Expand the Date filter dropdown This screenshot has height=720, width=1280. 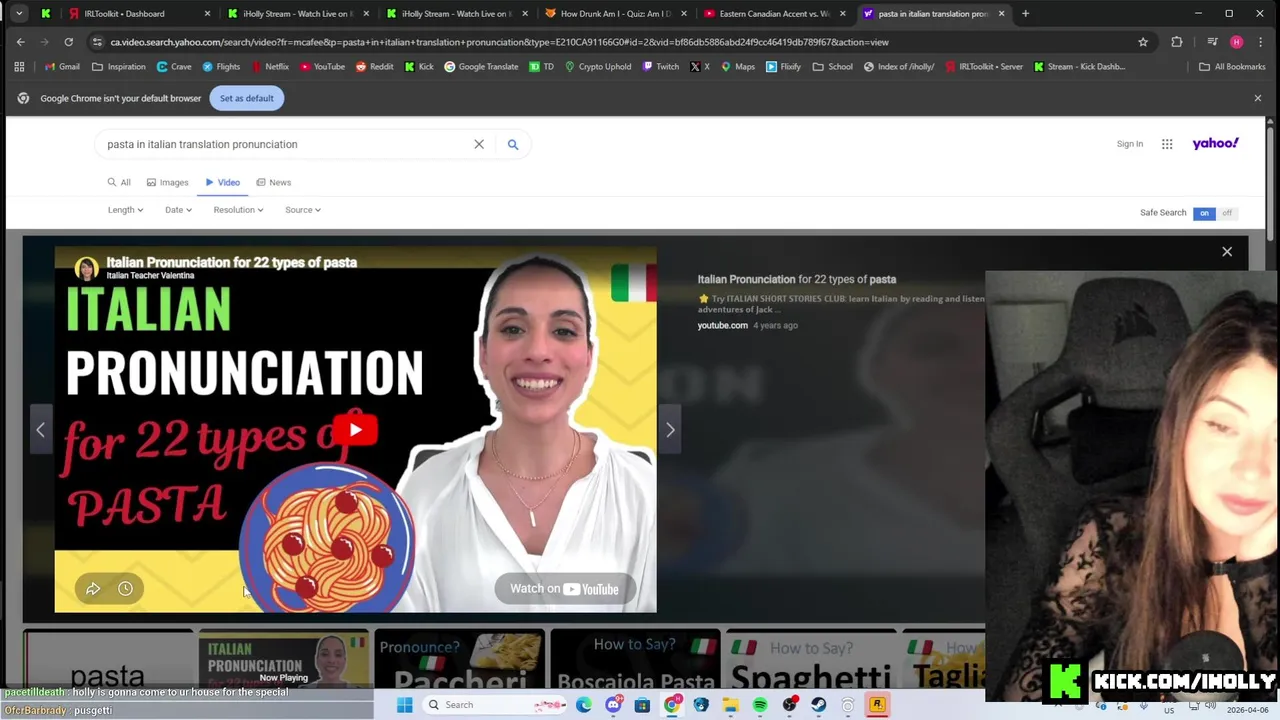tap(178, 210)
